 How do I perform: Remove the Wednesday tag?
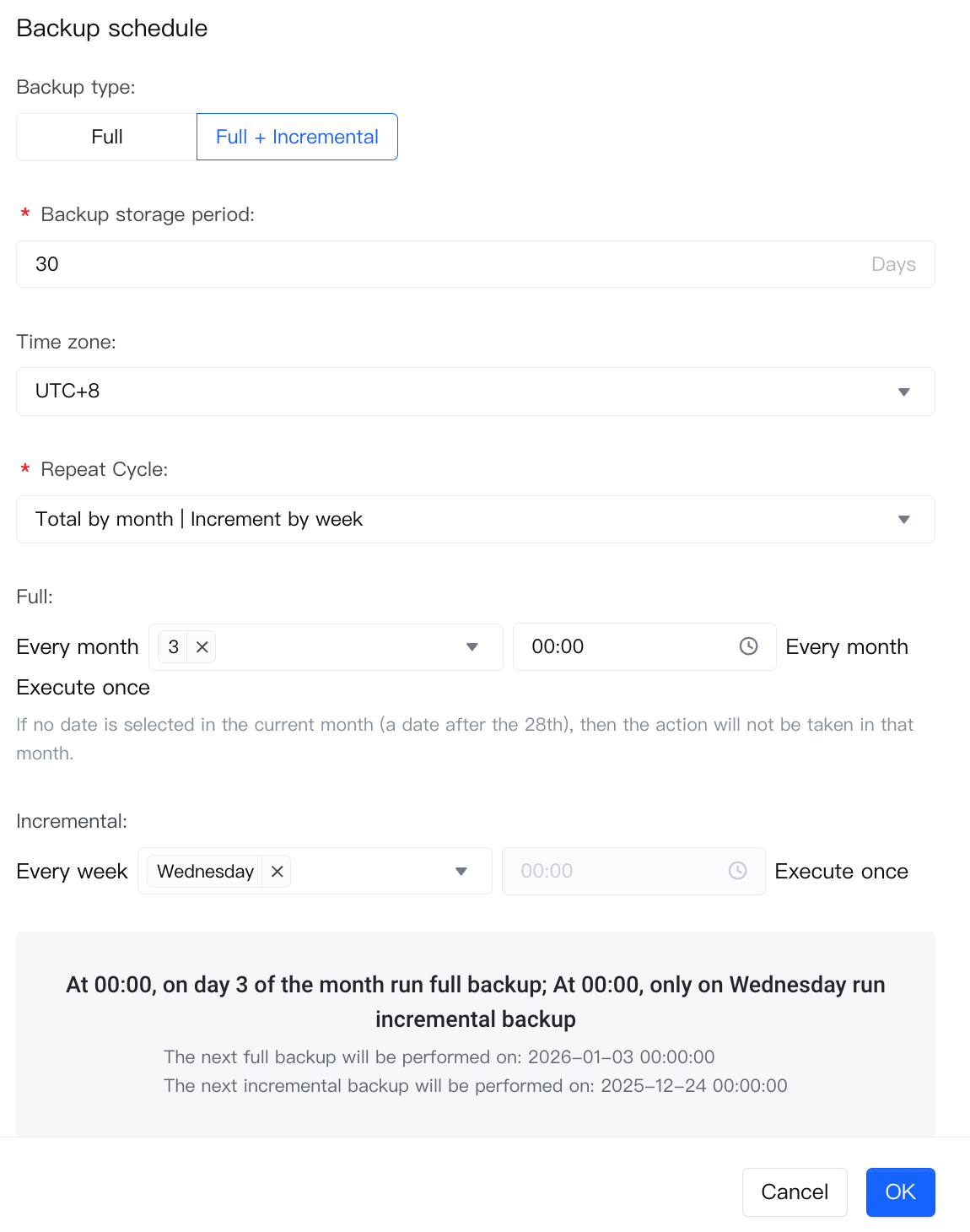277,872
